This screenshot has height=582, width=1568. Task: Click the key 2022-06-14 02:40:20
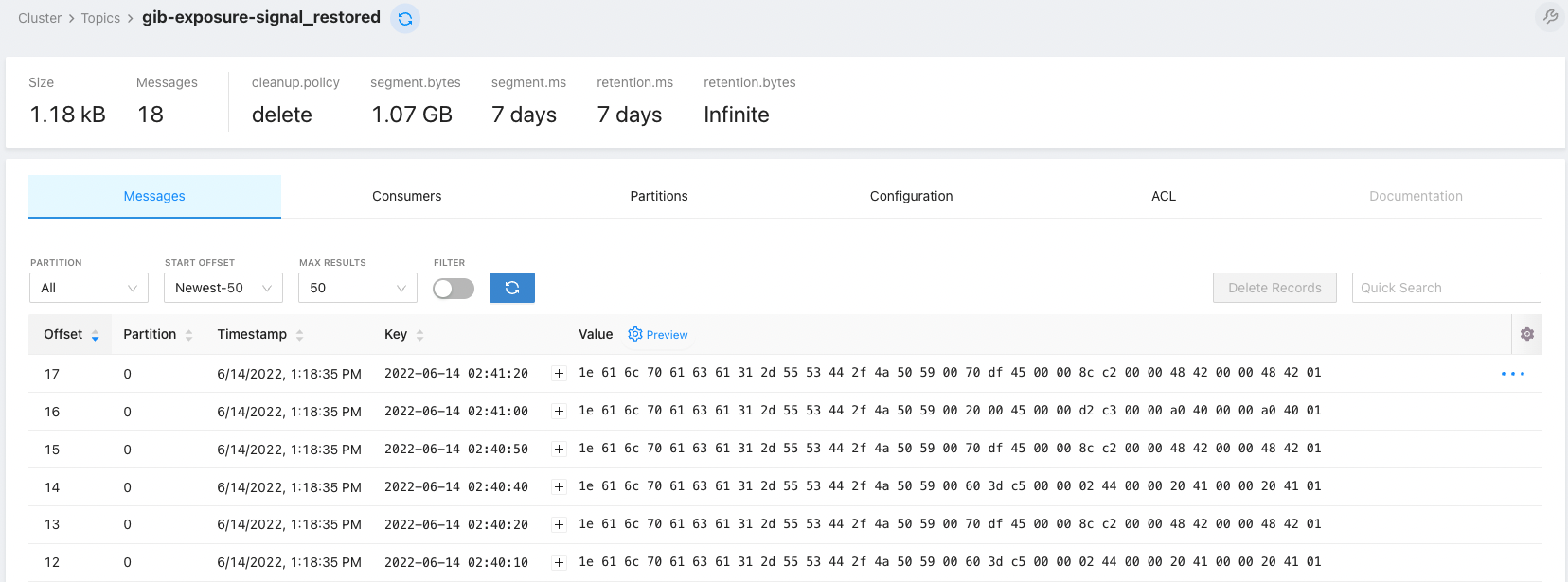[456, 524]
